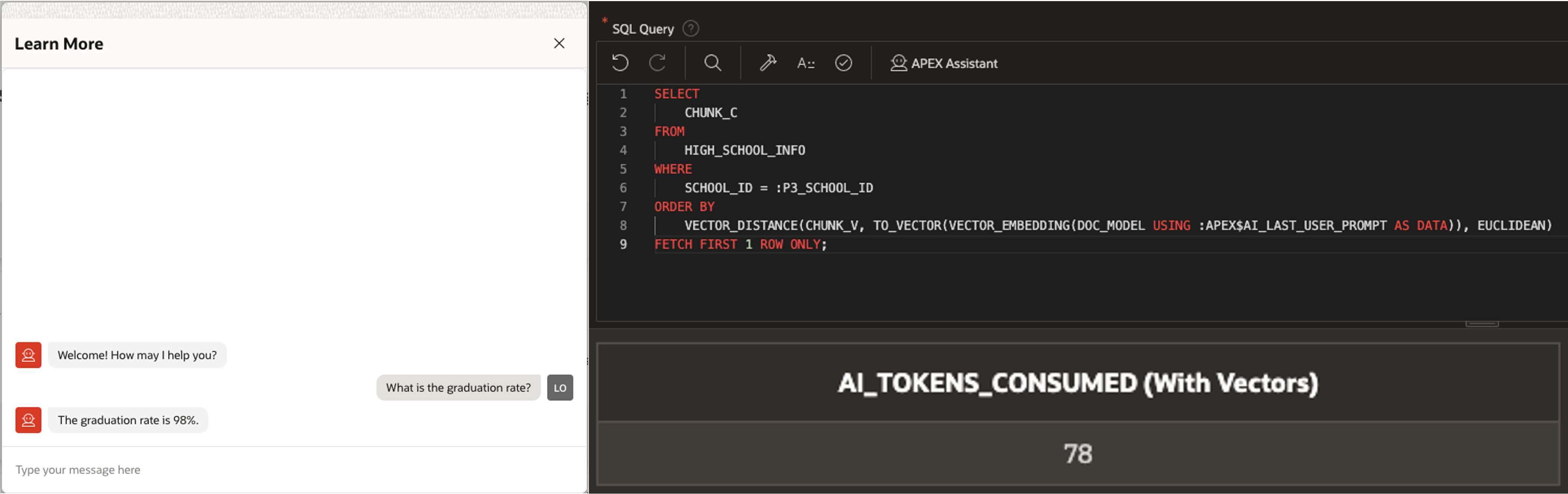Close the Learn More dialog
This screenshot has width=1568, height=494.
click(559, 43)
